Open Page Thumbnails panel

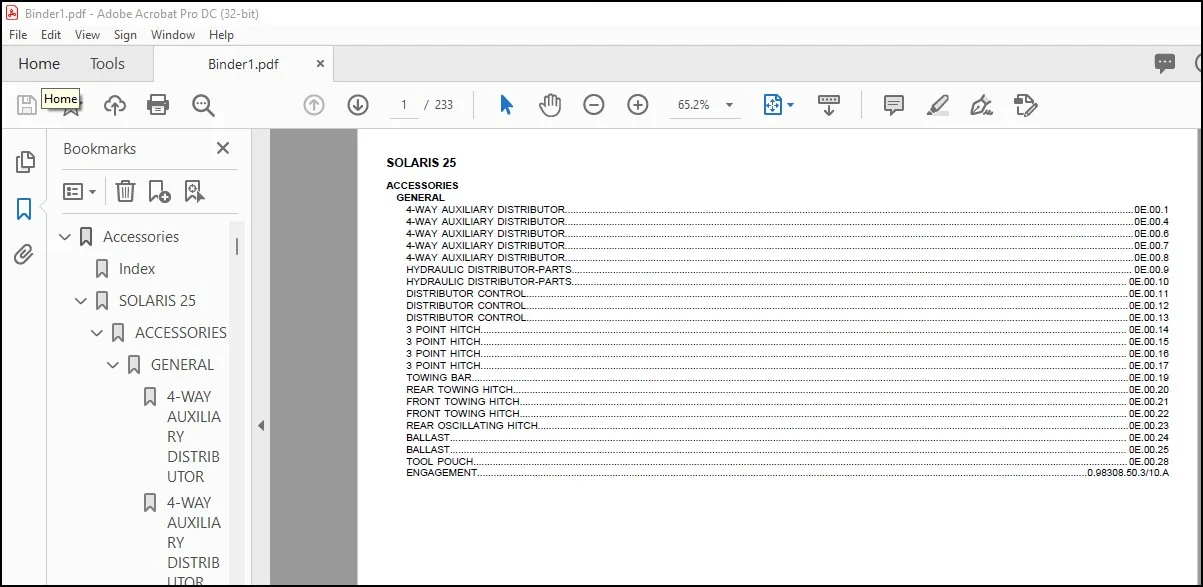coord(24,162)
